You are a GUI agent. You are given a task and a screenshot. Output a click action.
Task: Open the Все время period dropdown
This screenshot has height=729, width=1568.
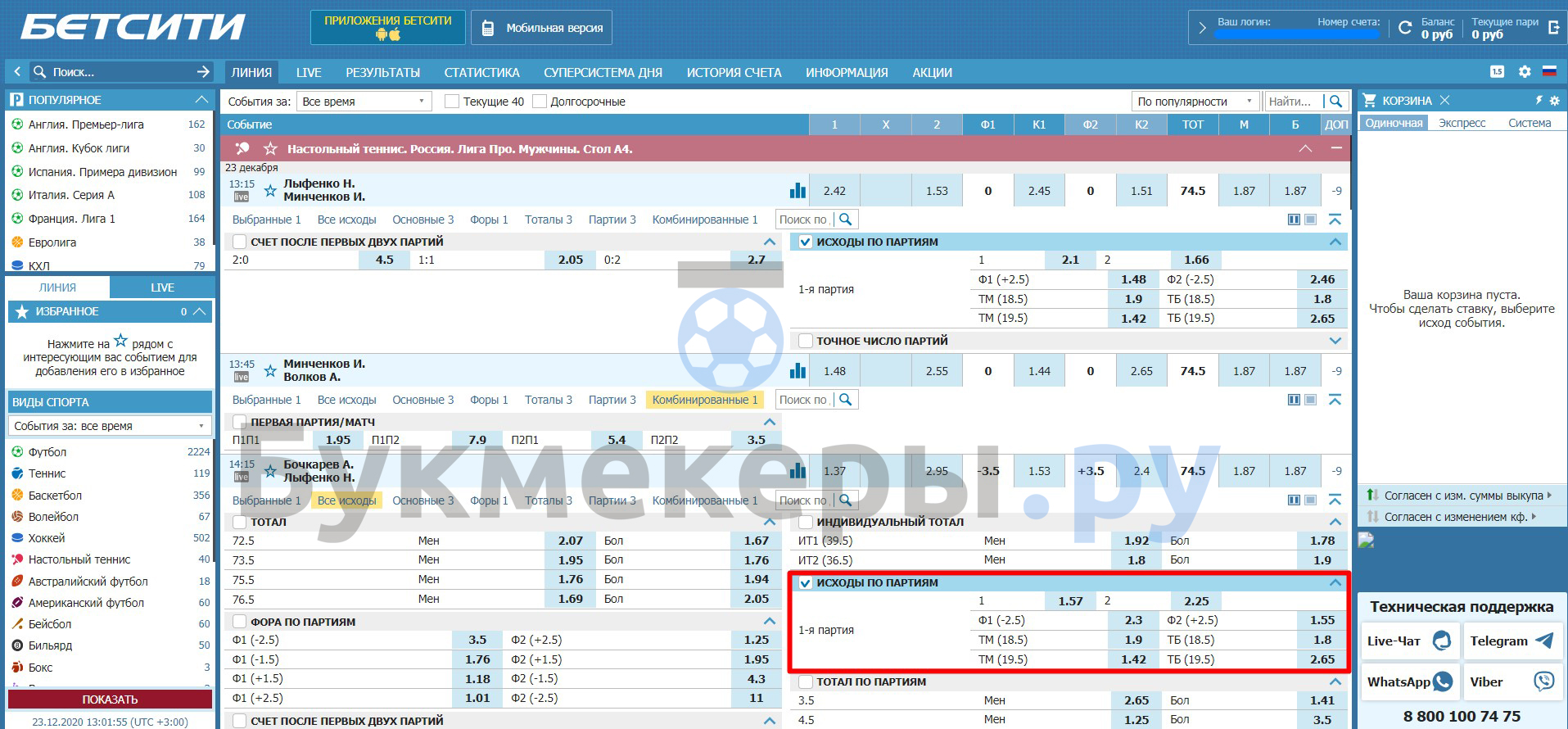pyautogui.click(x=363, y=102)
